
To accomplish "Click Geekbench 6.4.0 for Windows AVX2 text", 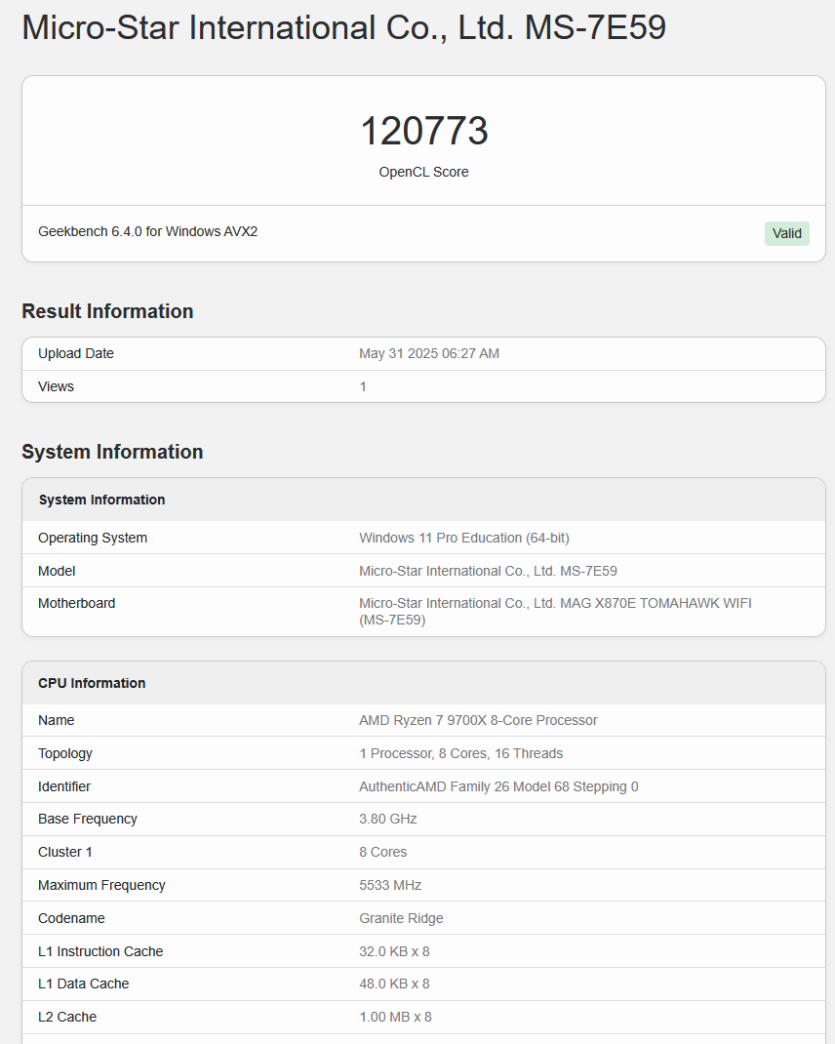I will 148,231.
